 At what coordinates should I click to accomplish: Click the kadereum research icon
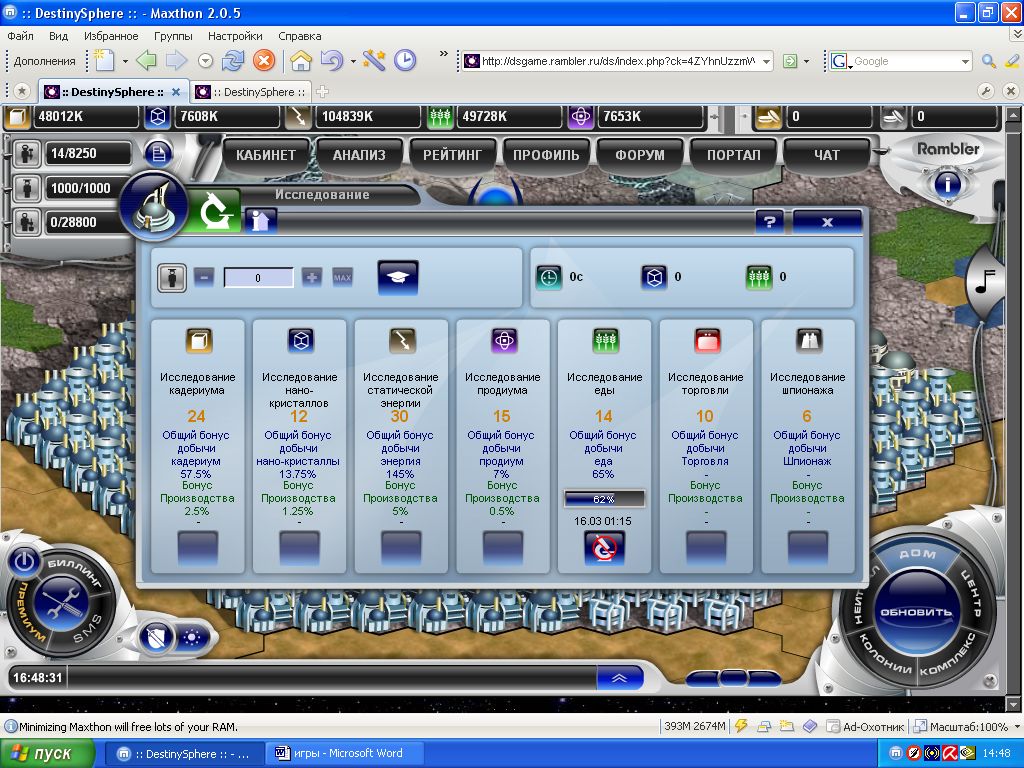[198, 341]
